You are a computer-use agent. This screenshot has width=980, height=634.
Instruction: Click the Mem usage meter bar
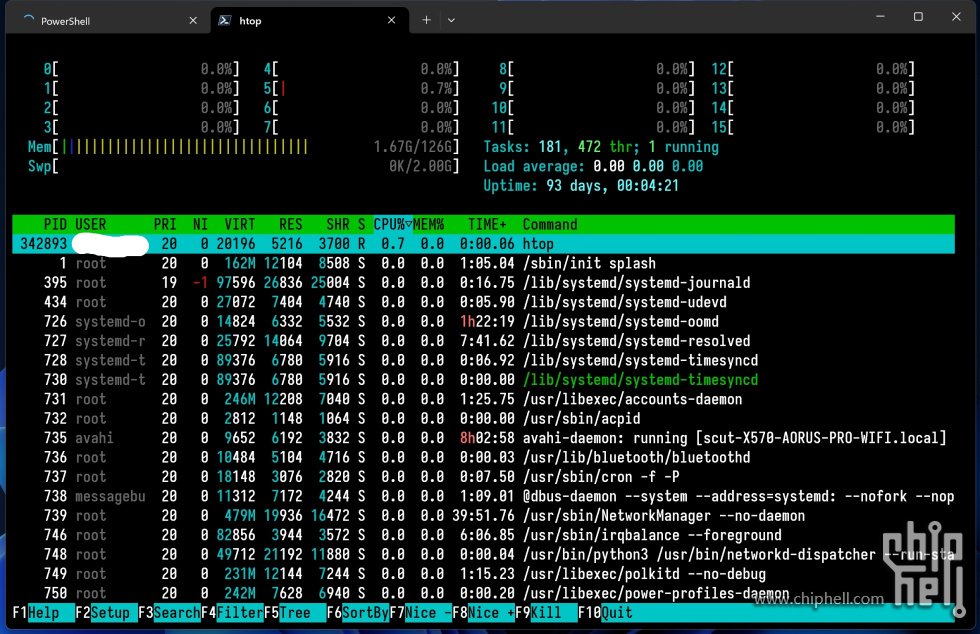[244, 147]
